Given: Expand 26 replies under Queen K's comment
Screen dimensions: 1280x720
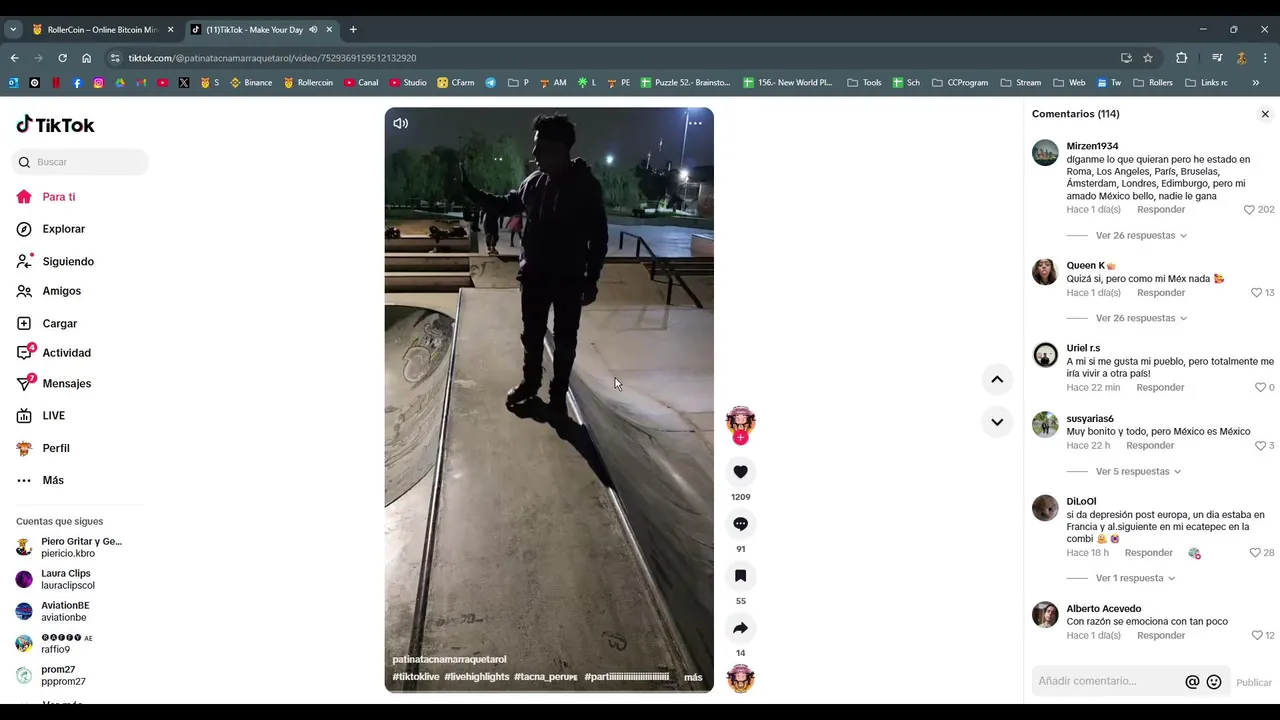Looking at the screenshot, I should point(1141,318).
